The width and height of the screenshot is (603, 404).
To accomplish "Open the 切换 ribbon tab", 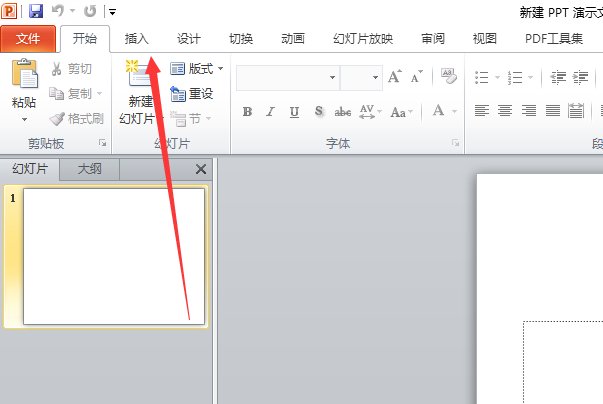I will [241, 38].
